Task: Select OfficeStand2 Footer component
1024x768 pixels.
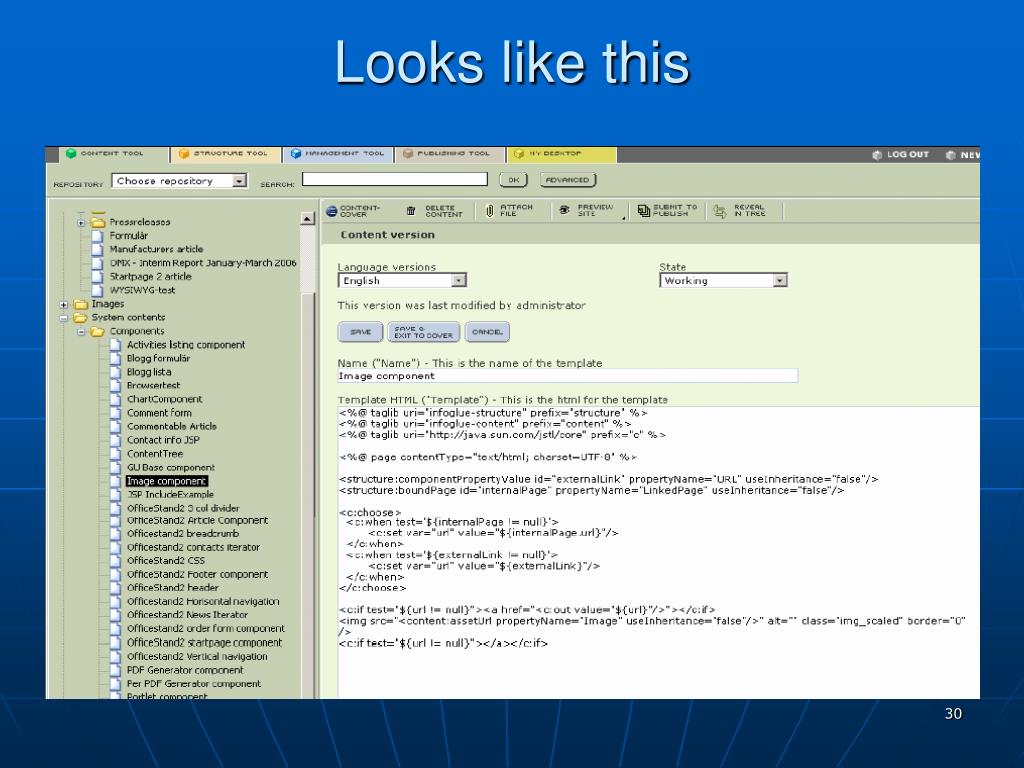Action: (197, 575)
